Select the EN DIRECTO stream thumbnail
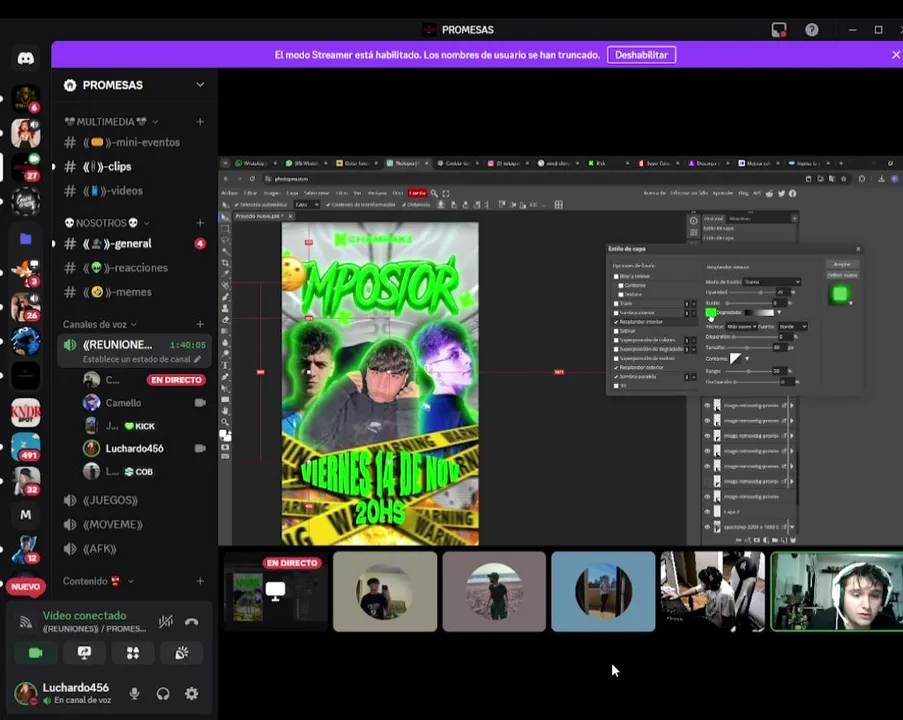This screenshot has width=903, height=720. coord(275,592)
